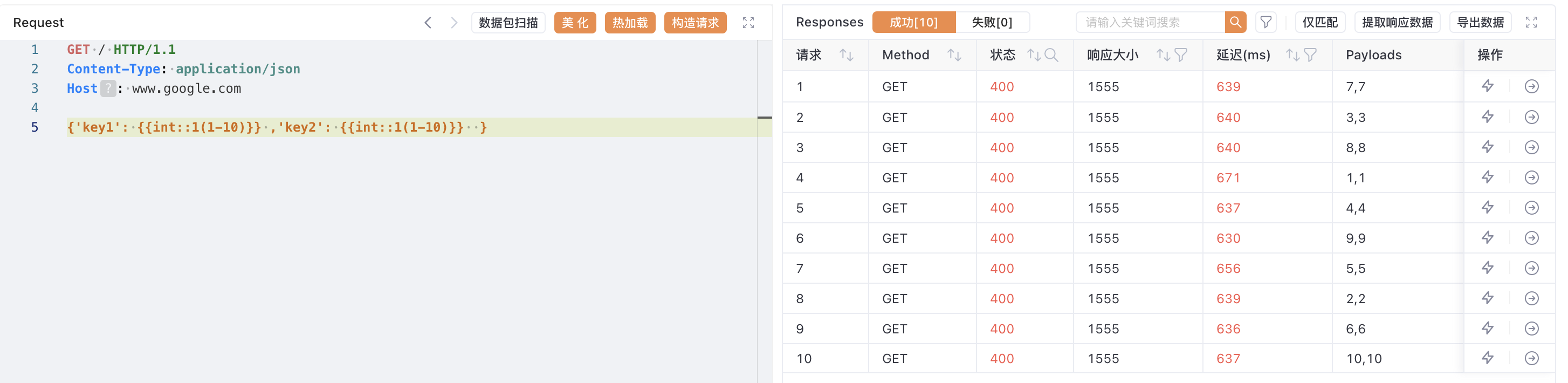This screenshot has width=1568, height=383.
Task: Switch to the 成功[10] tab
Action: [913, 23]
